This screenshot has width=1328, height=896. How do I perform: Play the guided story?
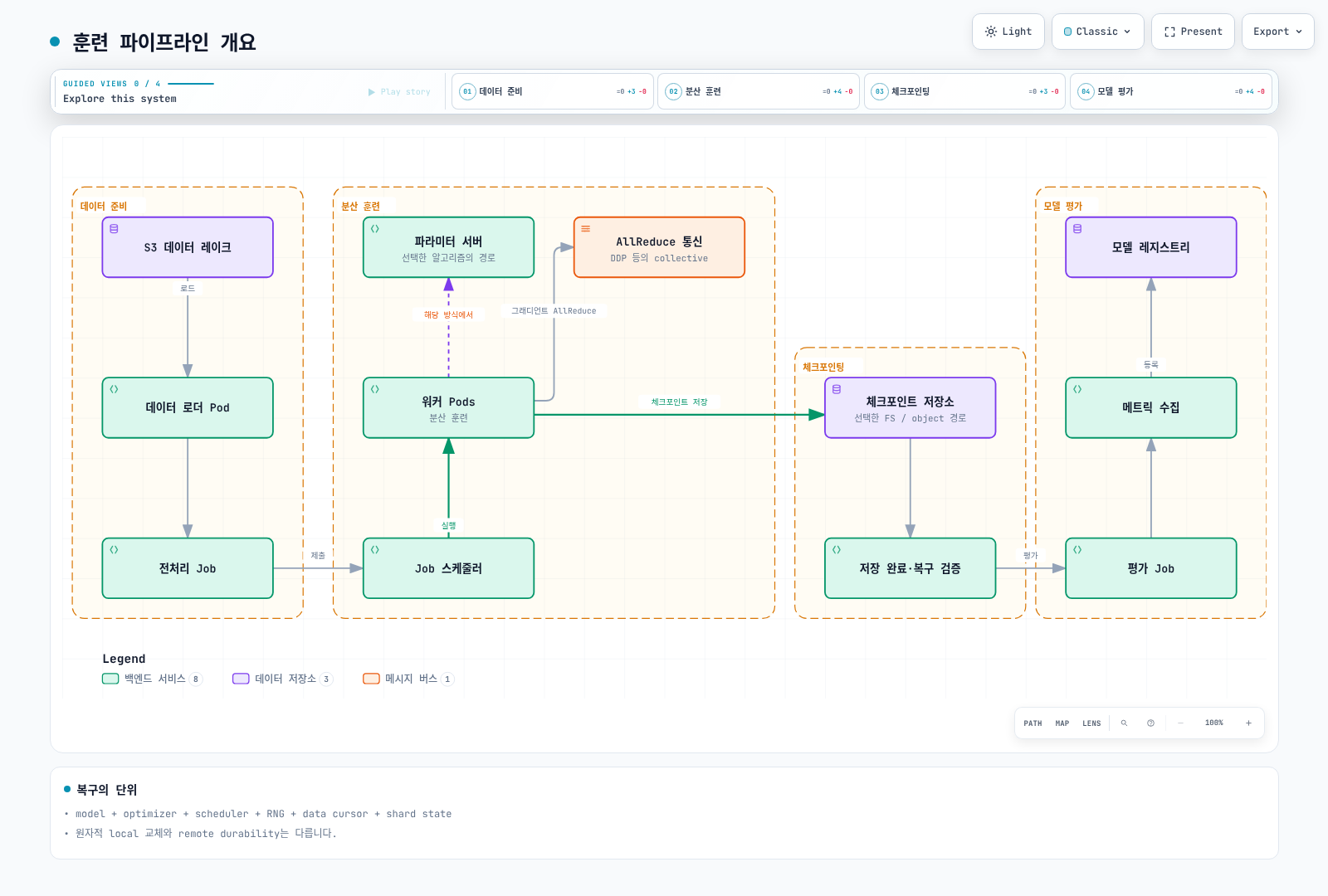click(399, 92)
